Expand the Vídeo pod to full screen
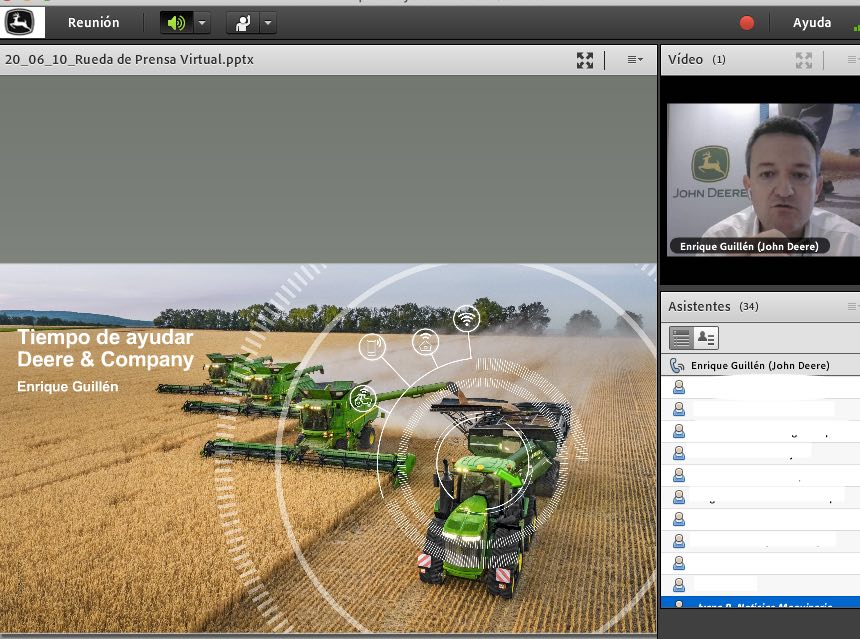Image resolution: width=860 pixels, height=639 pixels. 803,60
